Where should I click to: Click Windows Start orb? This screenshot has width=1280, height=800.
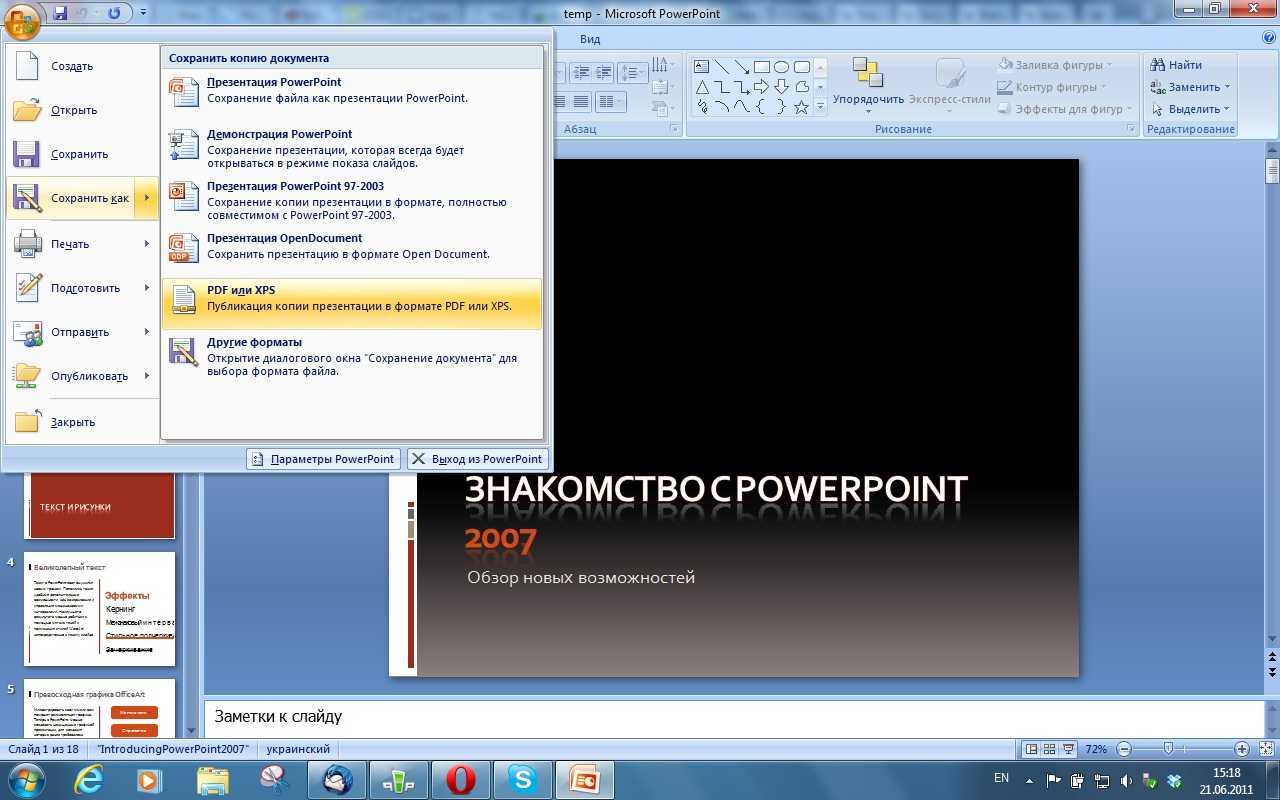click(x=26, y=779)
